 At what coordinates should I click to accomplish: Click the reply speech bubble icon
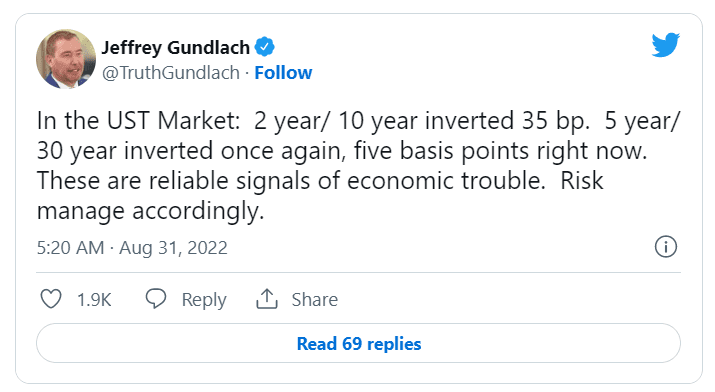[x=155, y=299]
